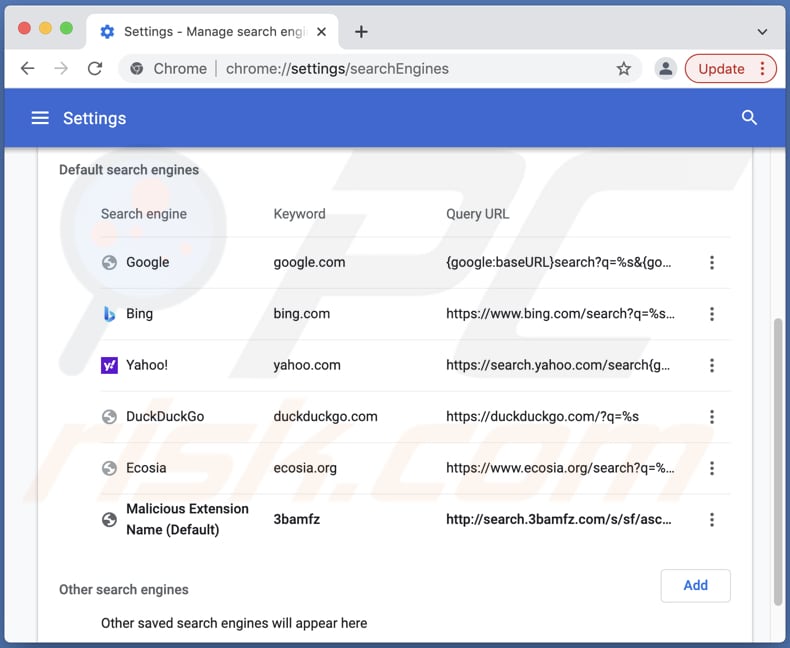
Task: Open the Settings hamburger menu
Action: coord(40,118)
